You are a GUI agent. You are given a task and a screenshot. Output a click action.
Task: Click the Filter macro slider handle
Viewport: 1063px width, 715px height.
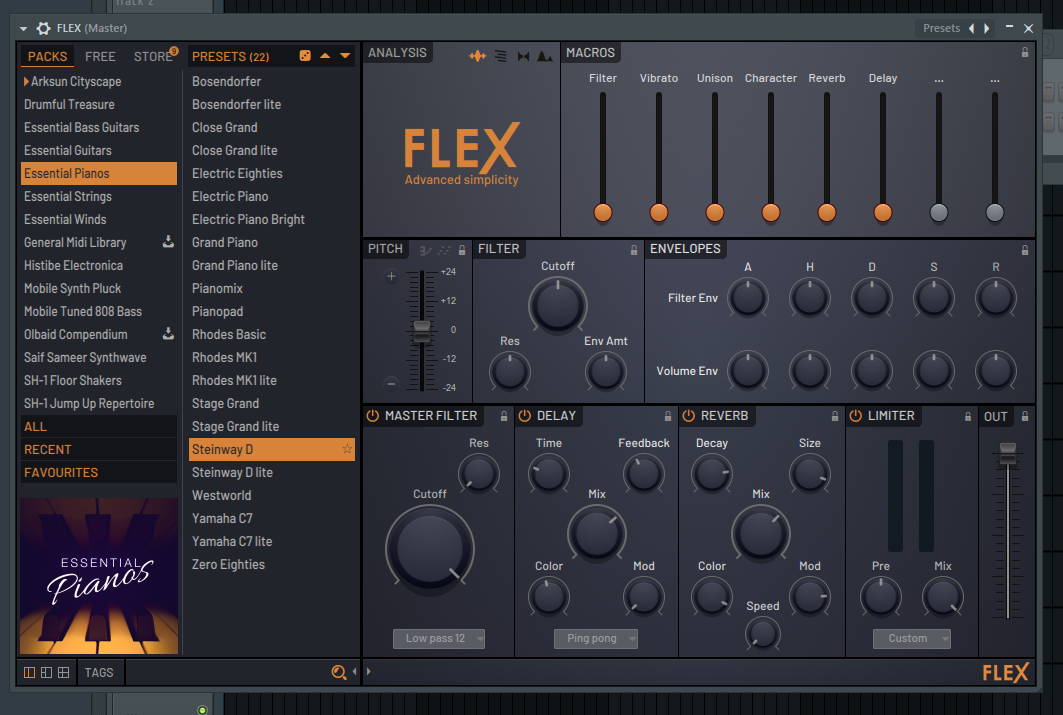pos(603,212)
